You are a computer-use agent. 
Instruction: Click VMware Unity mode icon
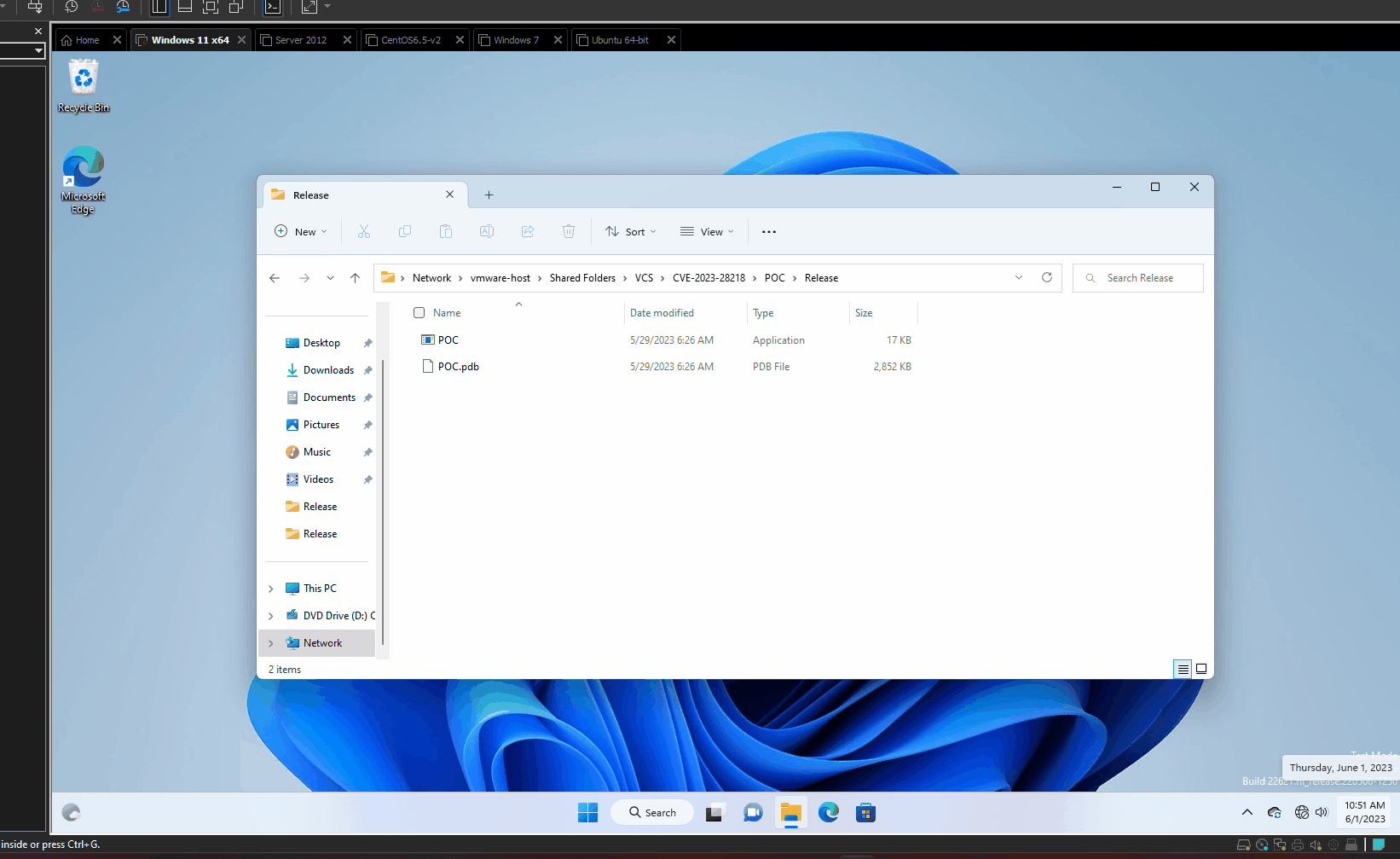point(236,7)
